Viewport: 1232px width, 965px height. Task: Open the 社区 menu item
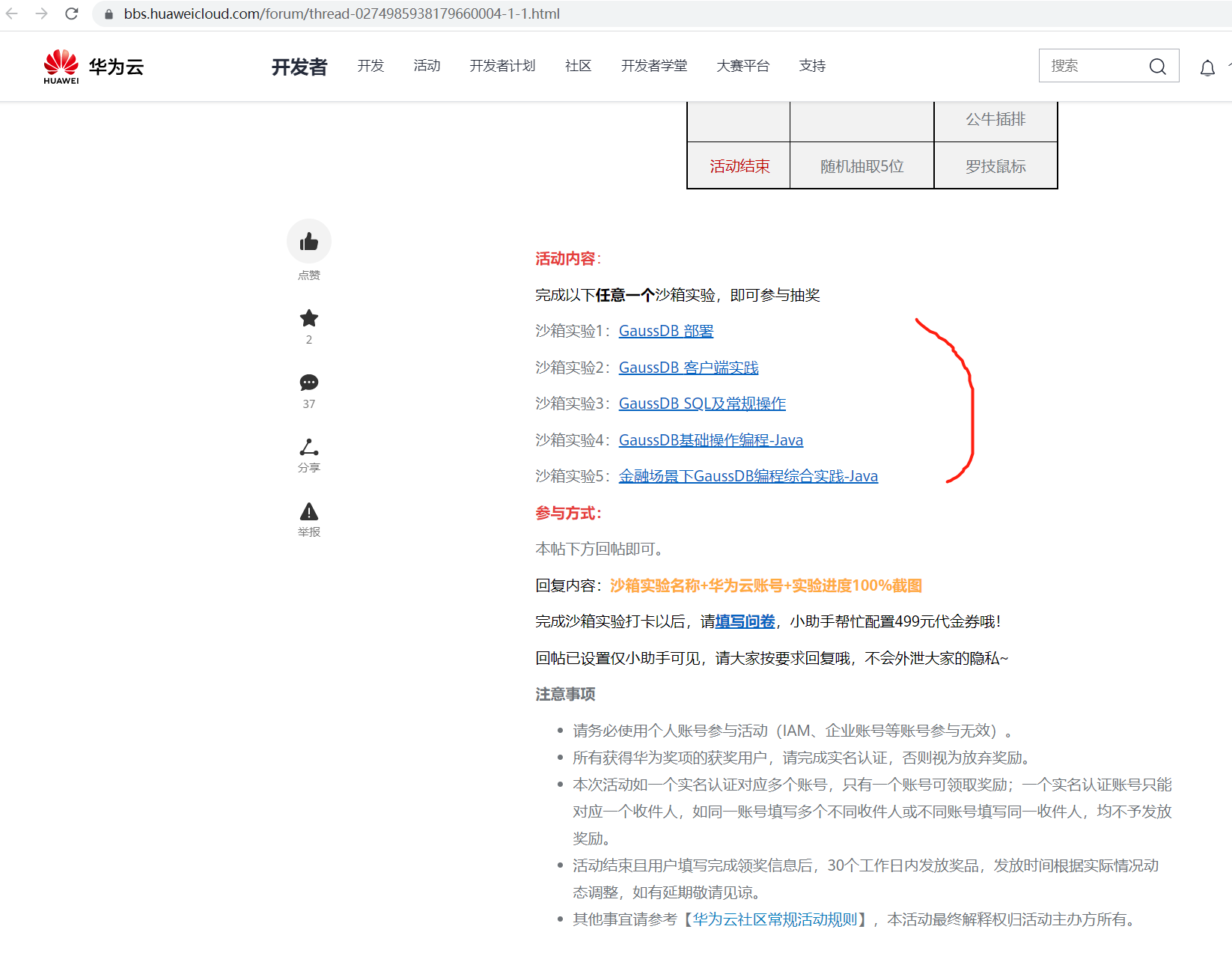coord(578,66)
